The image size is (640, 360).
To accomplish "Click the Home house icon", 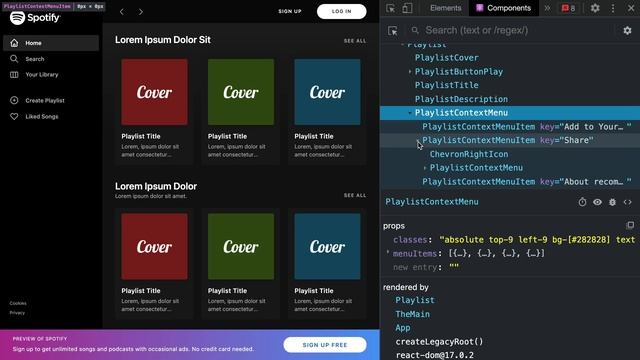I will (x=14, y=43).
